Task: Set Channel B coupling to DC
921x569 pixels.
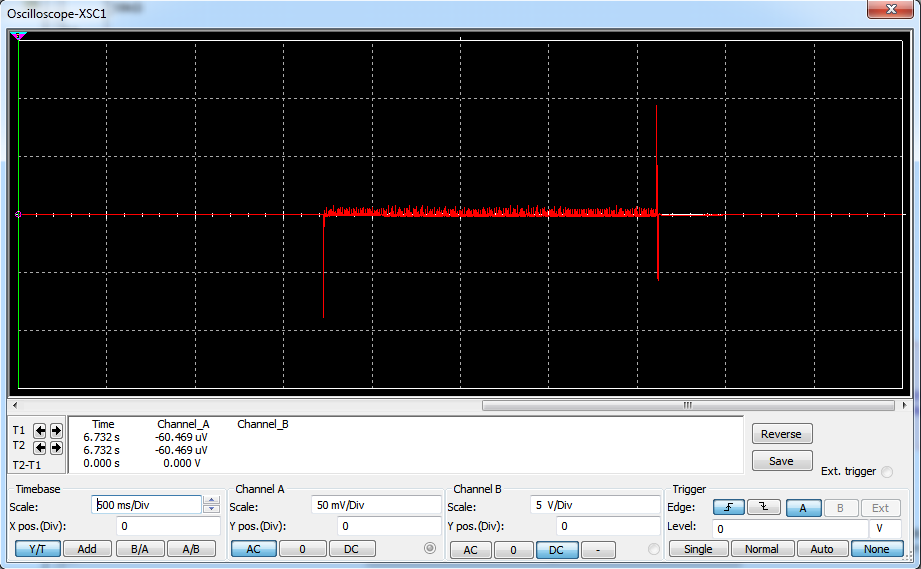Action: click(557, 549)
